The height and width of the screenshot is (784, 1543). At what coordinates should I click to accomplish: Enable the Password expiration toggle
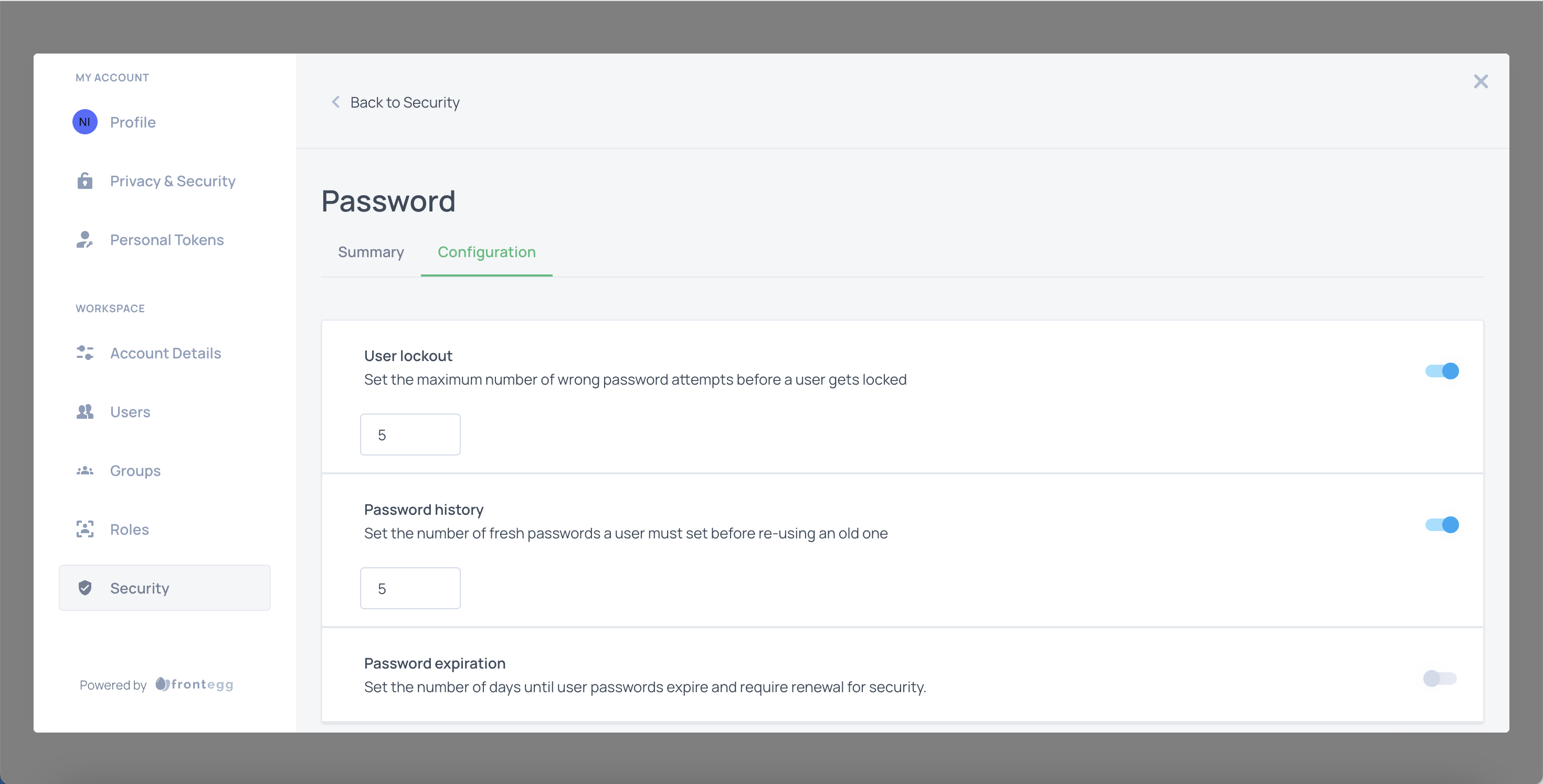coord(1440,678)
